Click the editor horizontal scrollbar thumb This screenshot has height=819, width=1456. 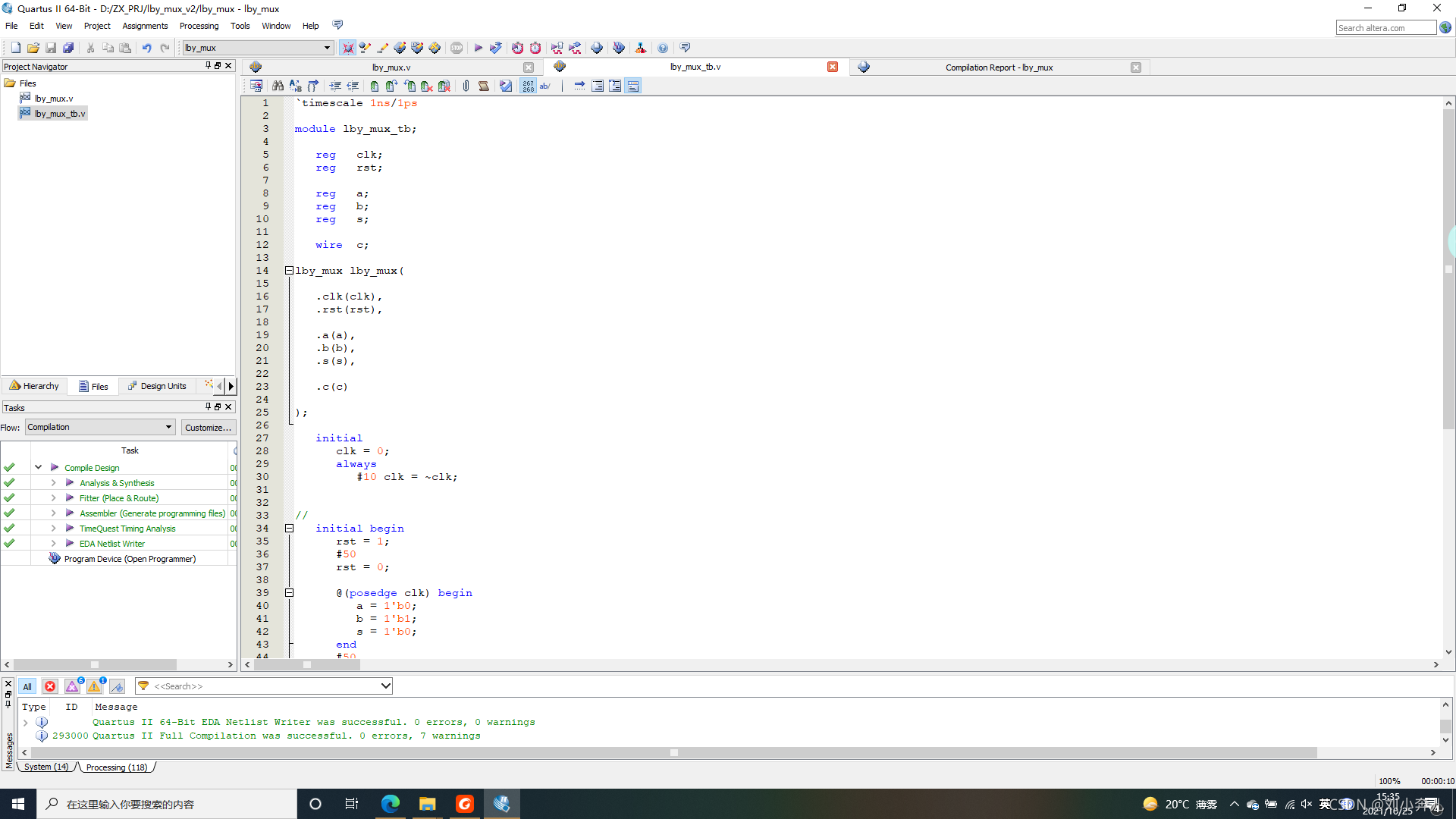307,665
